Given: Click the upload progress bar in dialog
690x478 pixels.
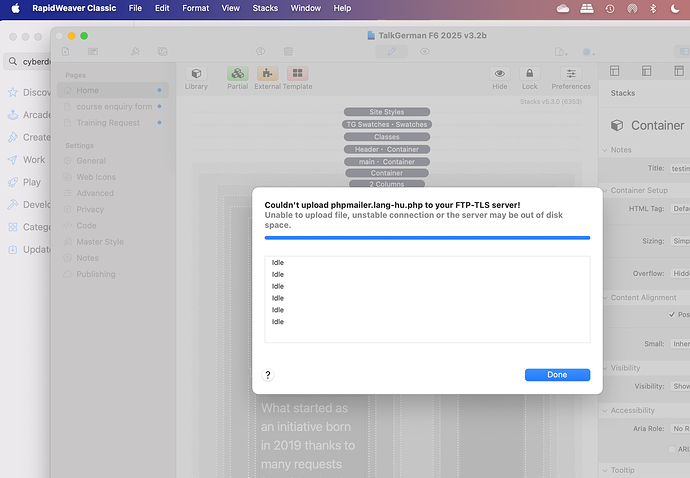Looking at the screenshot, I should pyautogui.click(x=427, y=238).
